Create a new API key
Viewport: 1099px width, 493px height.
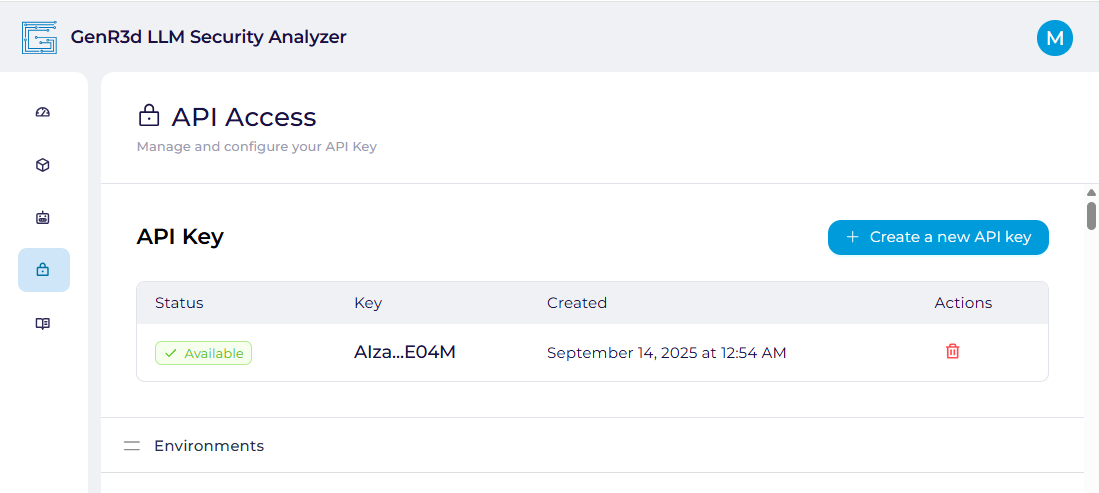click(x=938, y=237)
